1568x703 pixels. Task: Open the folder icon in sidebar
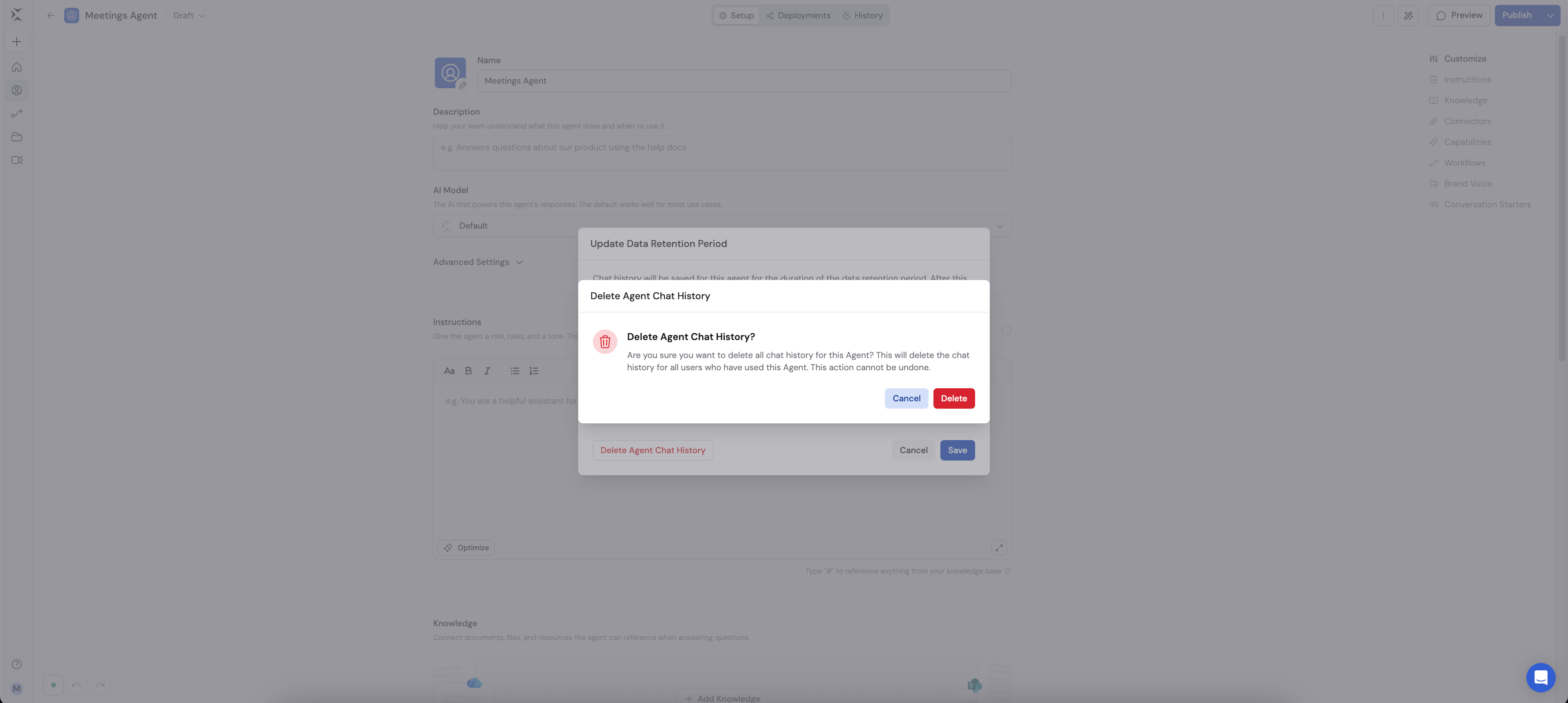coord(16,137)
